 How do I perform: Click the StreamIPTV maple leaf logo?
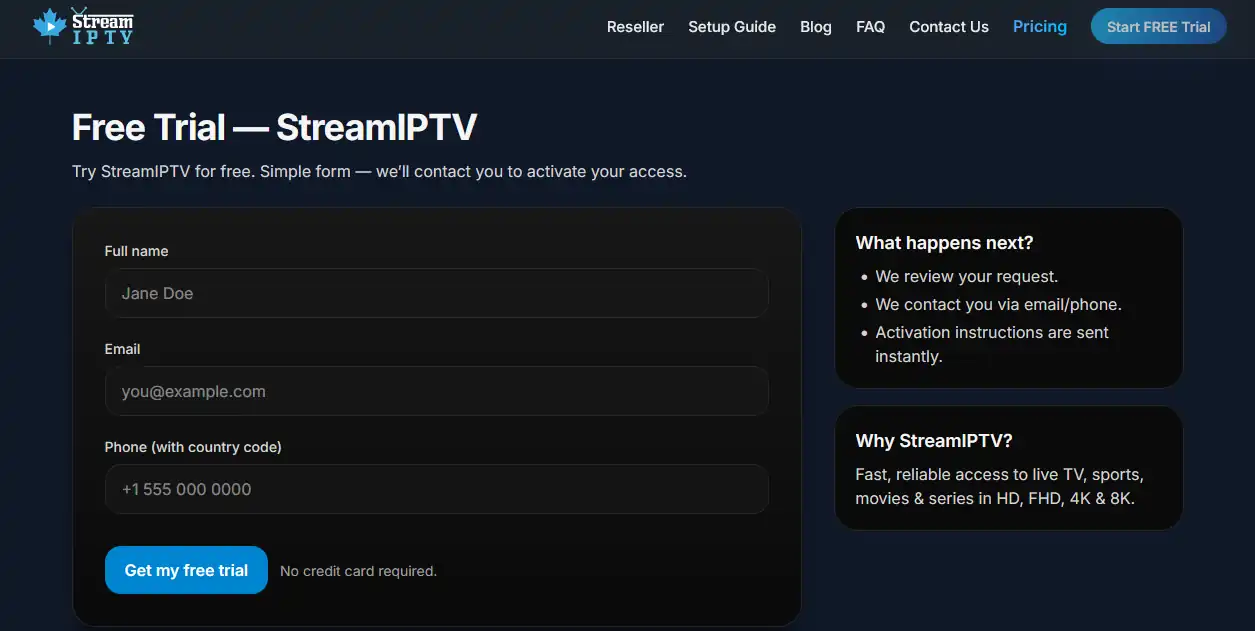click(82, 27)
